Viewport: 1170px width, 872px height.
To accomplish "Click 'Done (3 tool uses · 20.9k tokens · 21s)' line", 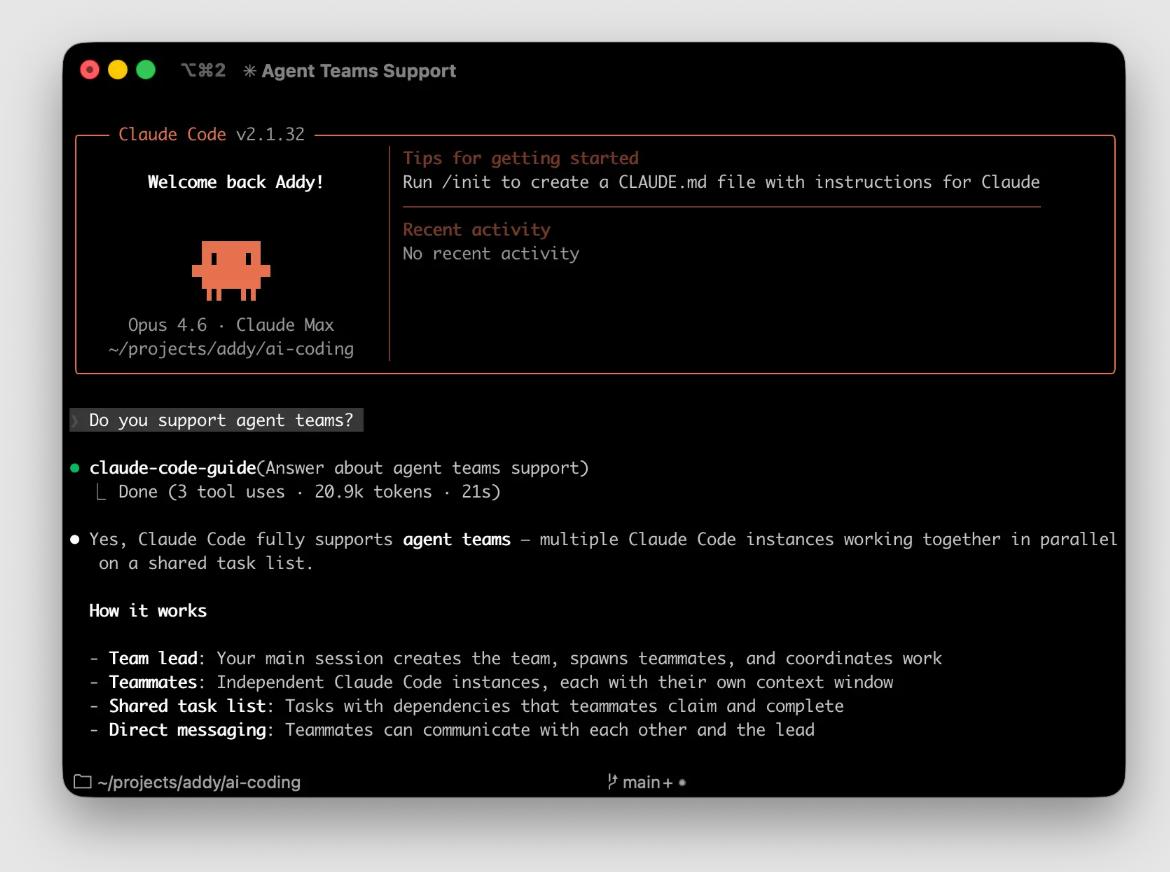I will tap(309, 492).
